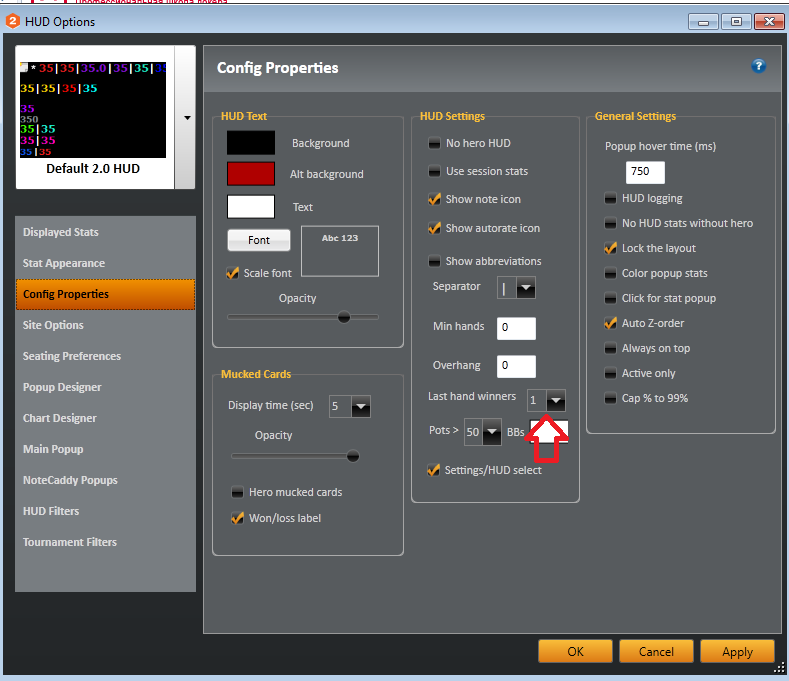Go to Seating Preferences
The image size is (789, 681).
click(71, 356)
